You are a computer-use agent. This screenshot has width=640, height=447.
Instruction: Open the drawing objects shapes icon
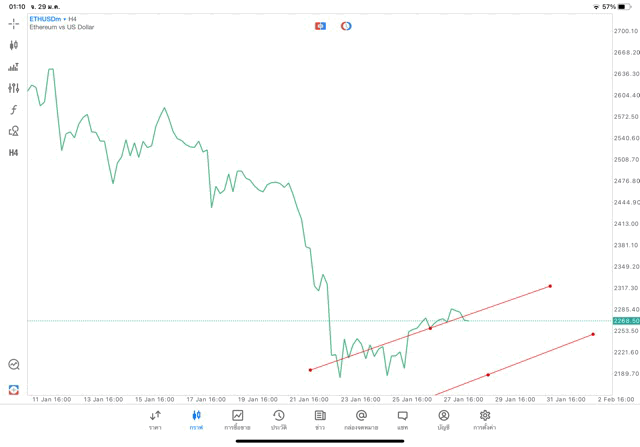(x=14, y=131)
